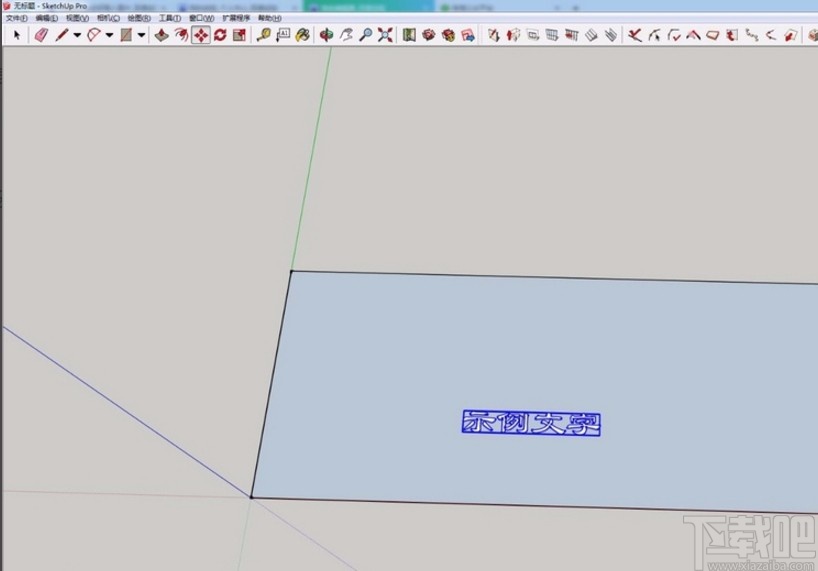
Task: Click the second red box extension icon
Action: pos(448,35)
